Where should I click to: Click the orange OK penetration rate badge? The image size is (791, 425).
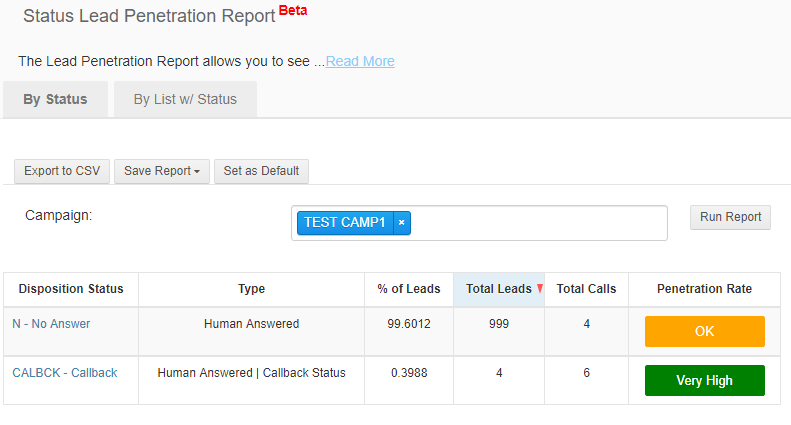[704, 331]
